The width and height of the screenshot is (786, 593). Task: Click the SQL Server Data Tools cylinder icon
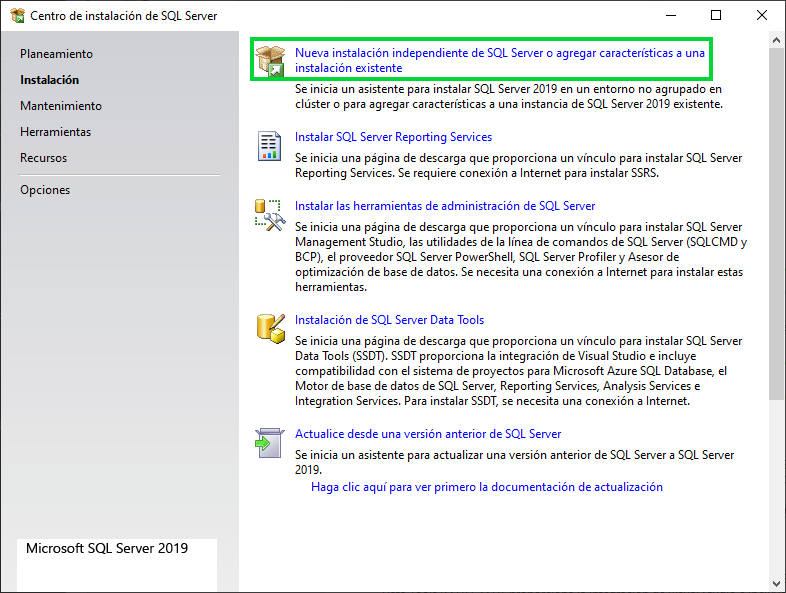pos(271,329)
